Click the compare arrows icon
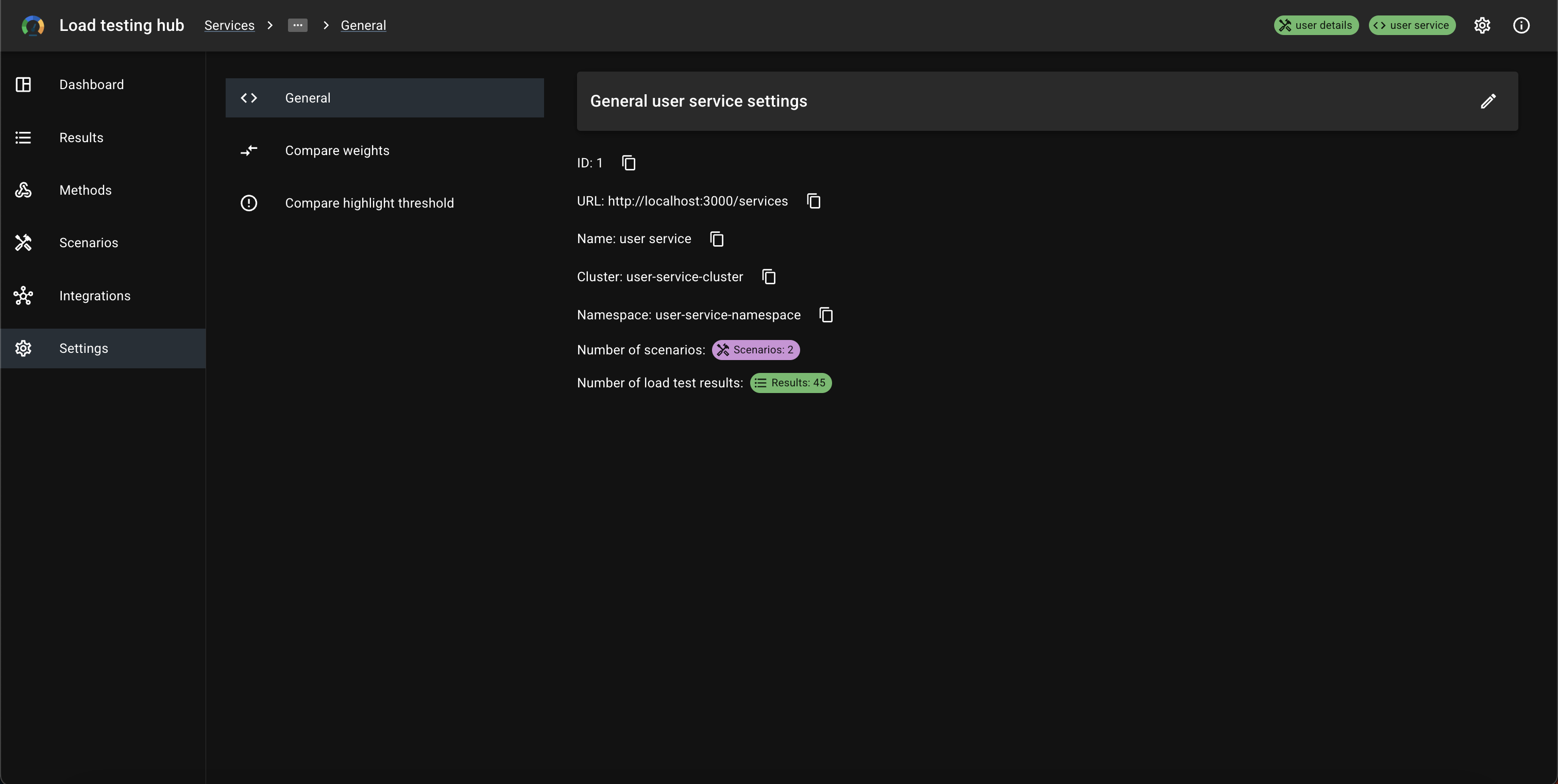 point(248,150)
